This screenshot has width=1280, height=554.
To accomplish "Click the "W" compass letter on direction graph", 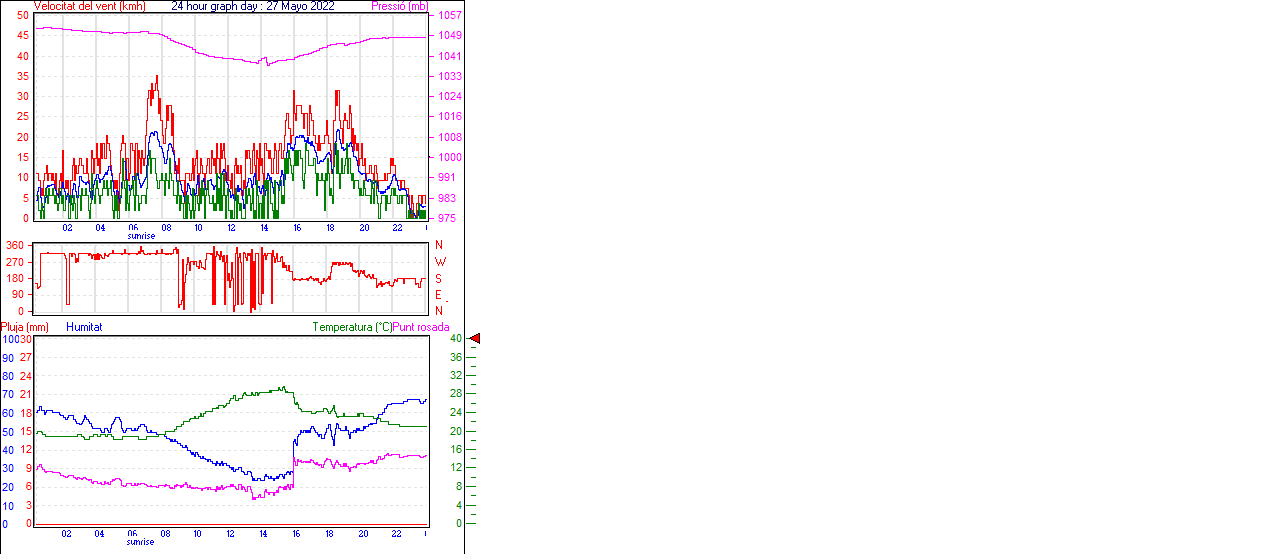I will (439, 262).
